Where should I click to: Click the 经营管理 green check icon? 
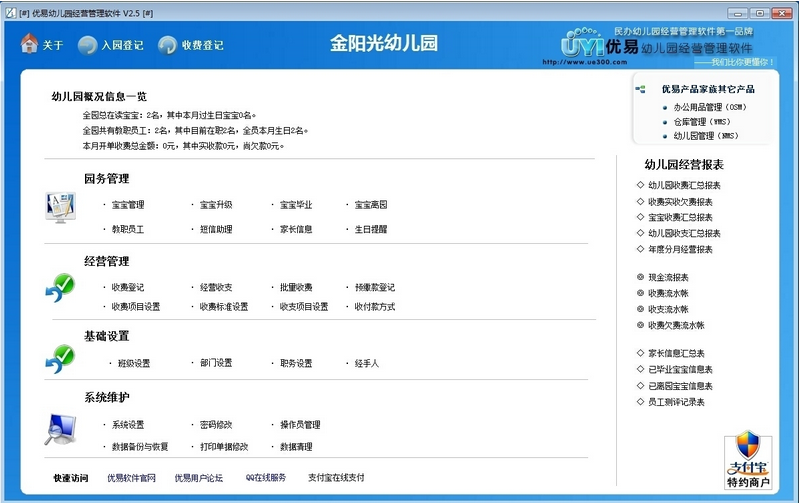click(60, 287)
